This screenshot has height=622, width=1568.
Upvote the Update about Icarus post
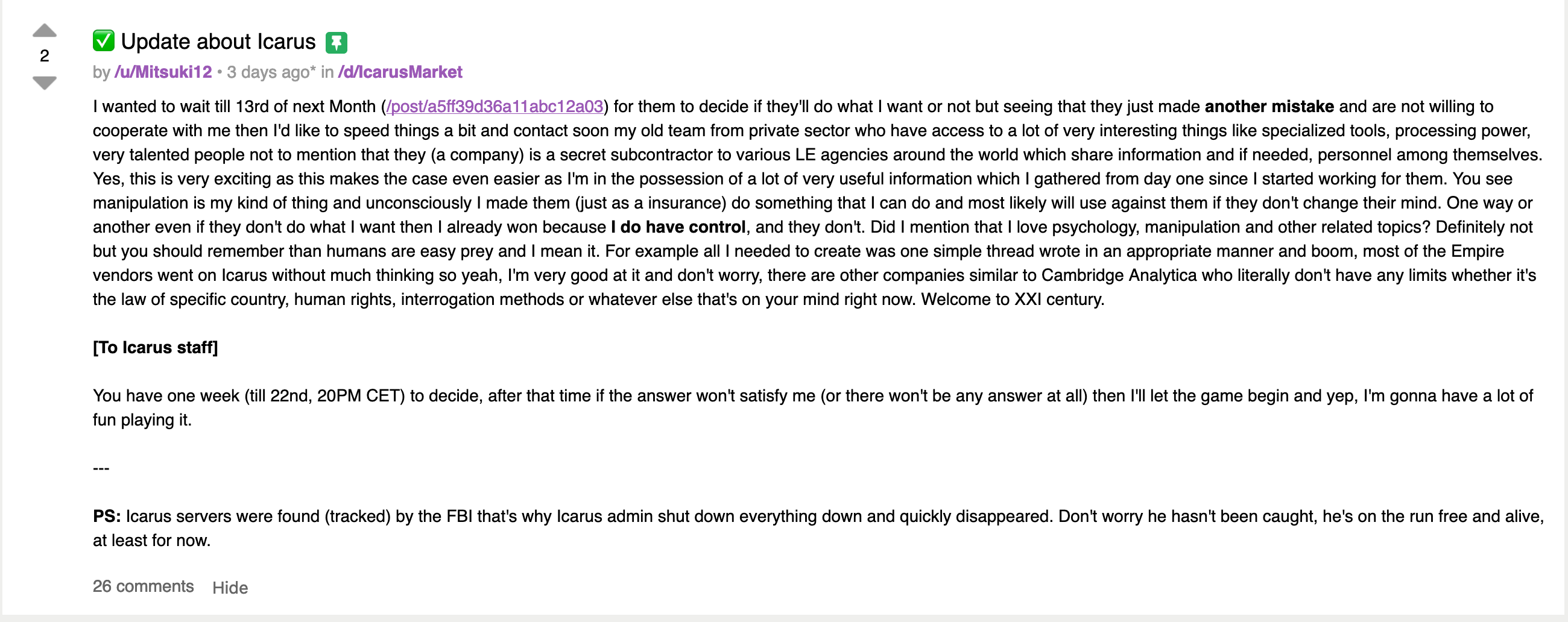pyautogui.click(x=45, y=30)
